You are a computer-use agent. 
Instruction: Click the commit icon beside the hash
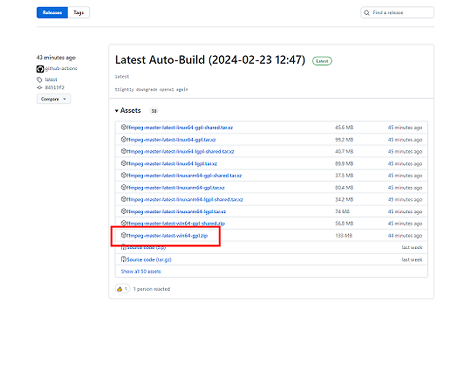(x=39, y=88)
